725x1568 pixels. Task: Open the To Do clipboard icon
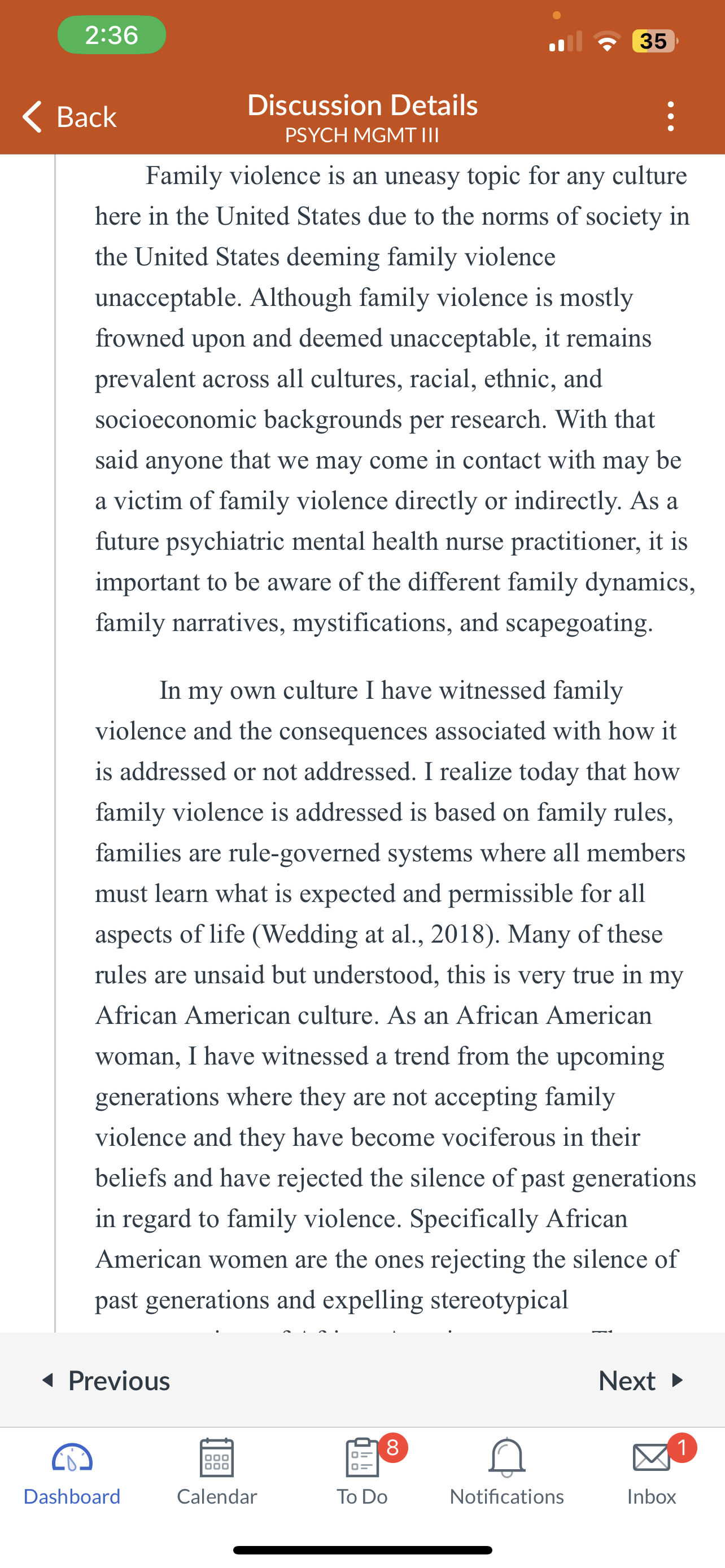(362, 1458)
